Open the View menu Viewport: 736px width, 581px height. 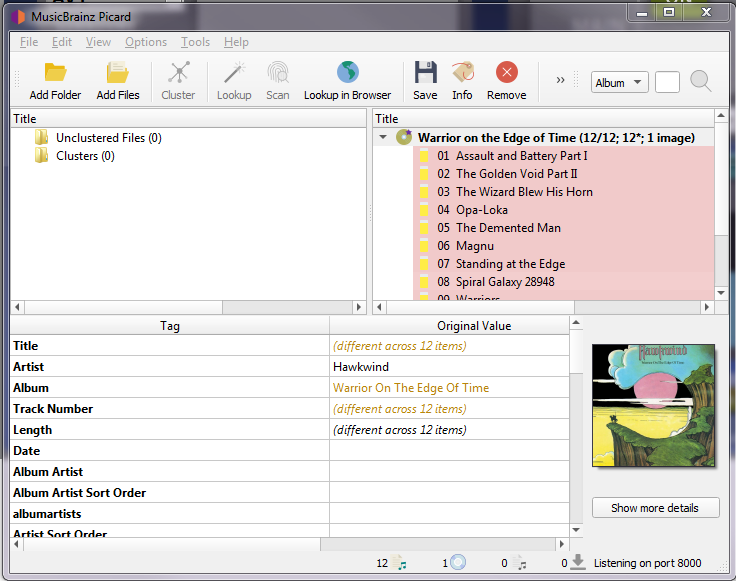[x=99, y=42]
